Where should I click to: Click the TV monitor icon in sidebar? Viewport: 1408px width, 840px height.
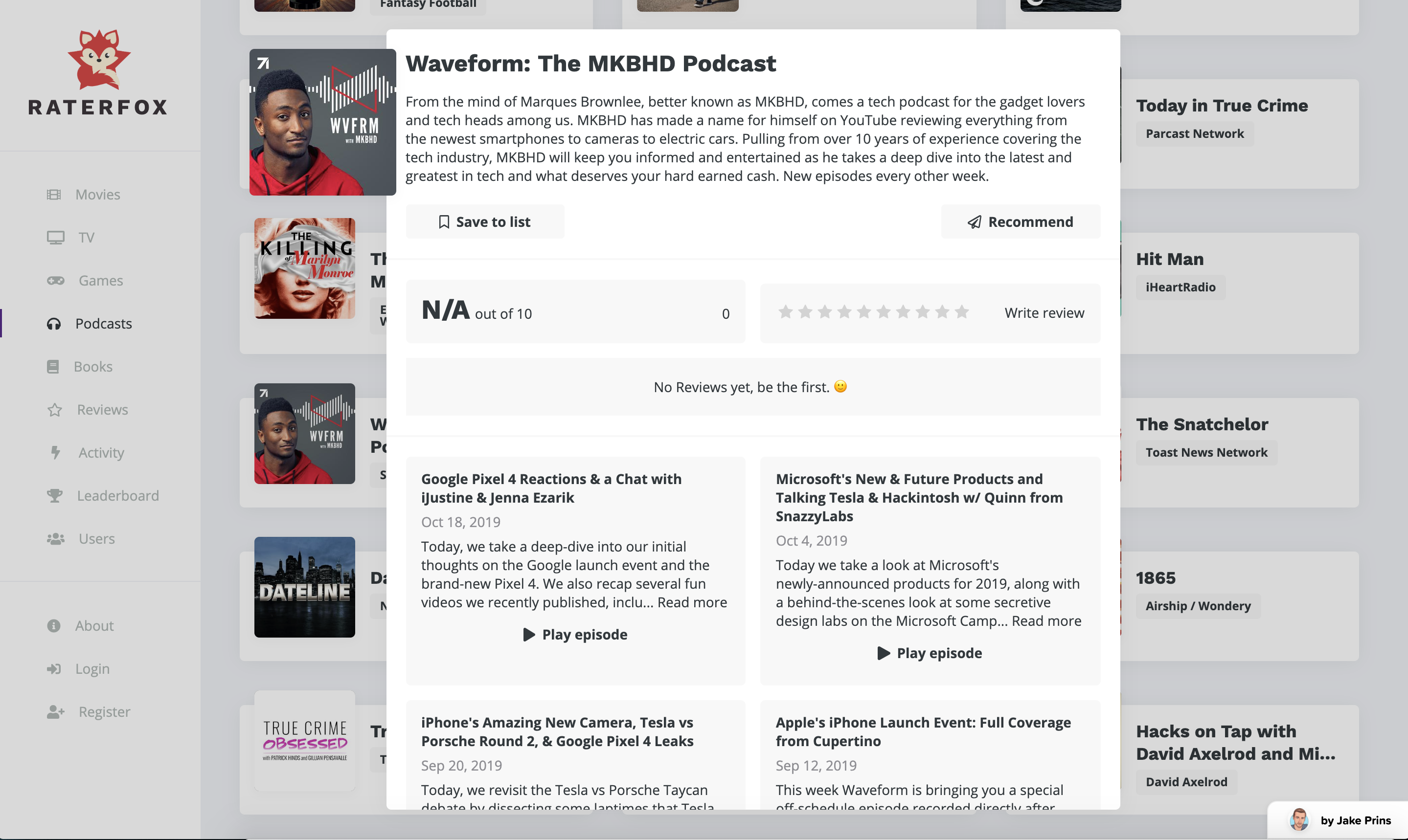(55, 238)
